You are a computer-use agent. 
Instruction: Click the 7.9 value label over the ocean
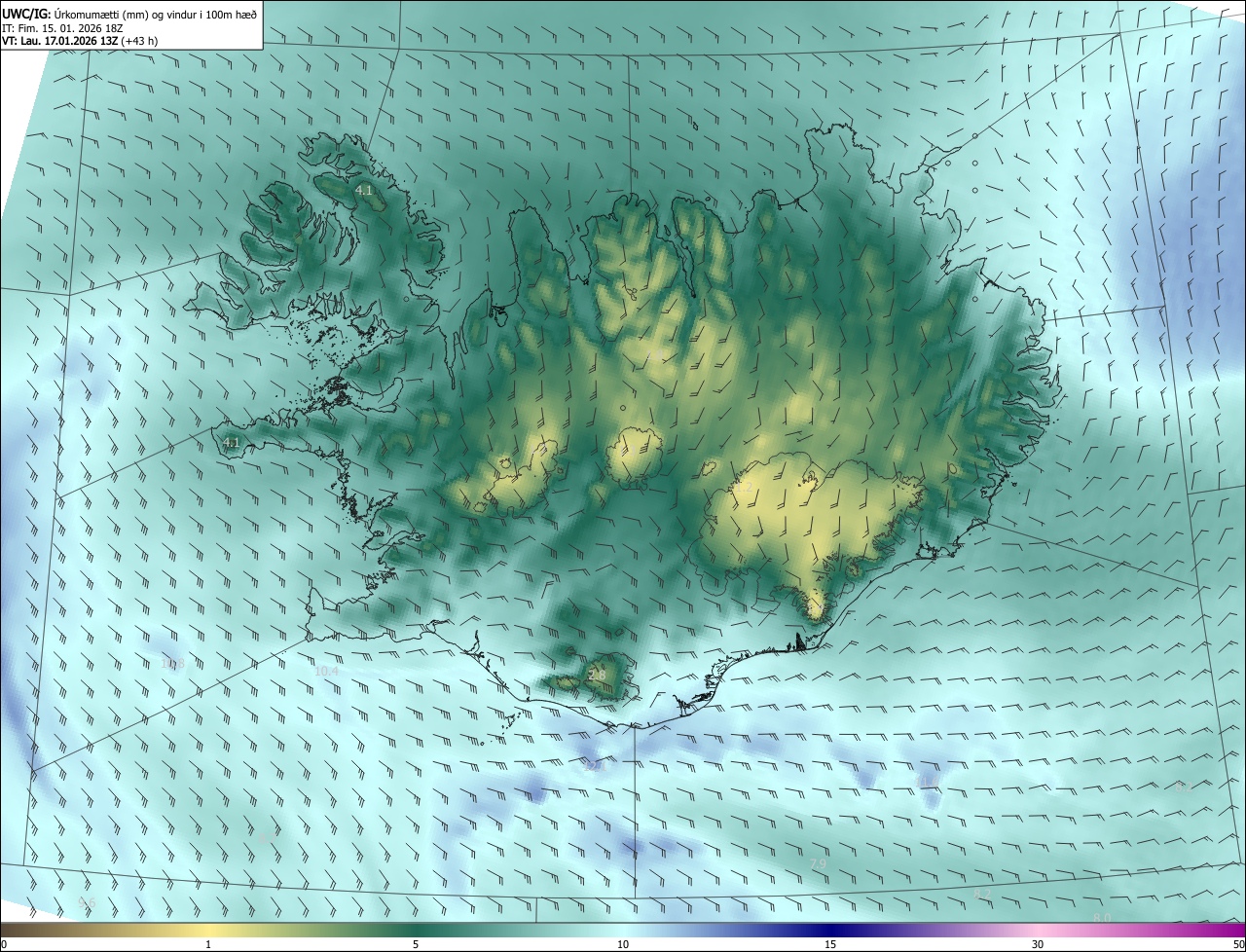[x=818, y=863]
